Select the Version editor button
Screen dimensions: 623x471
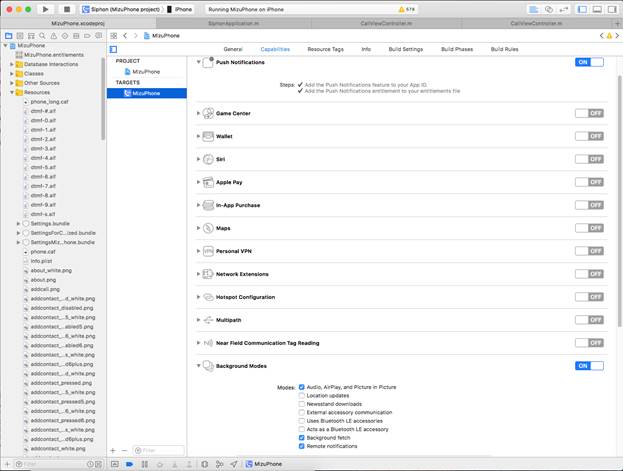(x=563, y=9)
